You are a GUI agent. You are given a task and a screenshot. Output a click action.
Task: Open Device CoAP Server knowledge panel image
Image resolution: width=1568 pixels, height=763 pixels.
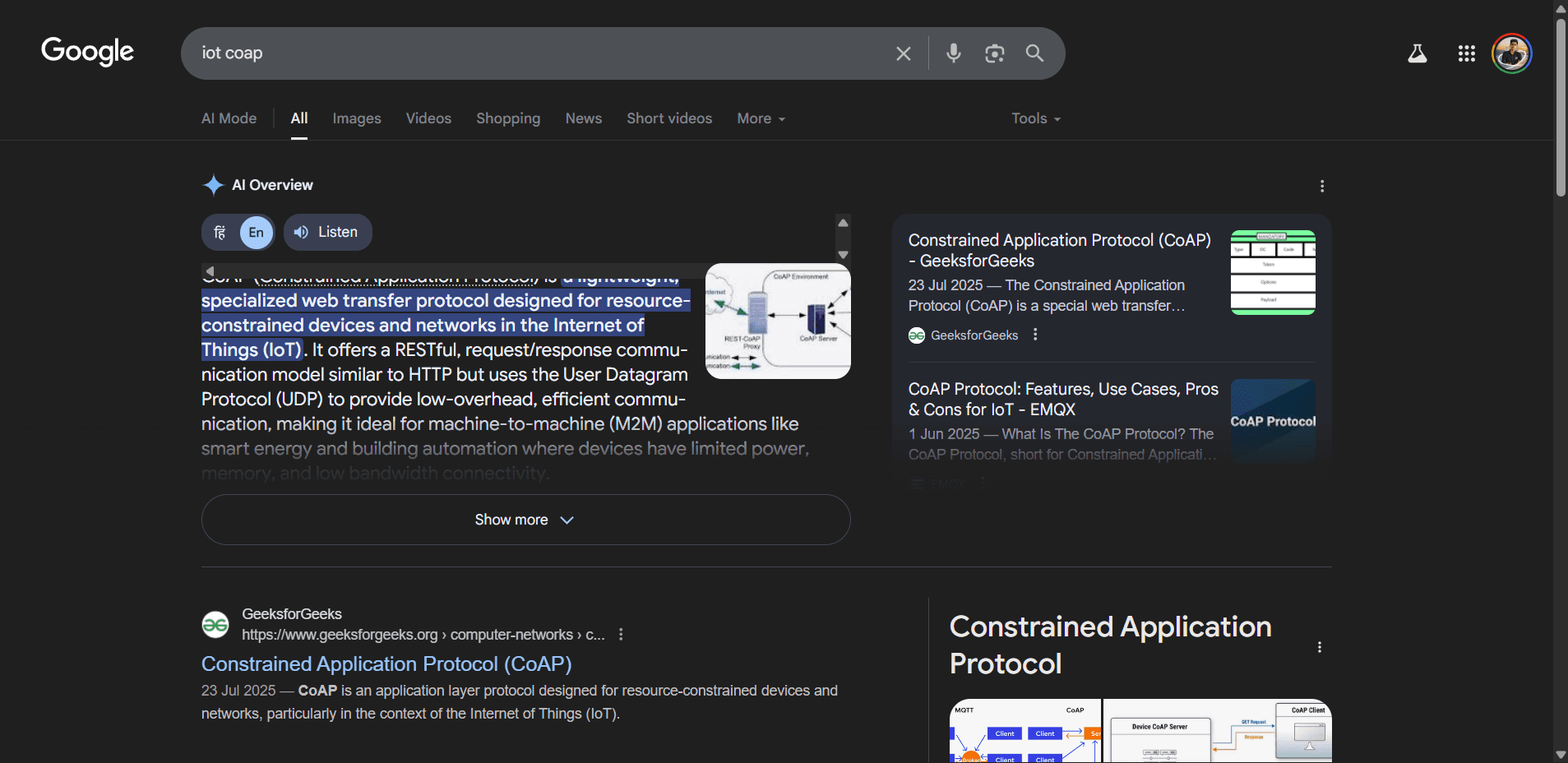[x=1218, y=731]
